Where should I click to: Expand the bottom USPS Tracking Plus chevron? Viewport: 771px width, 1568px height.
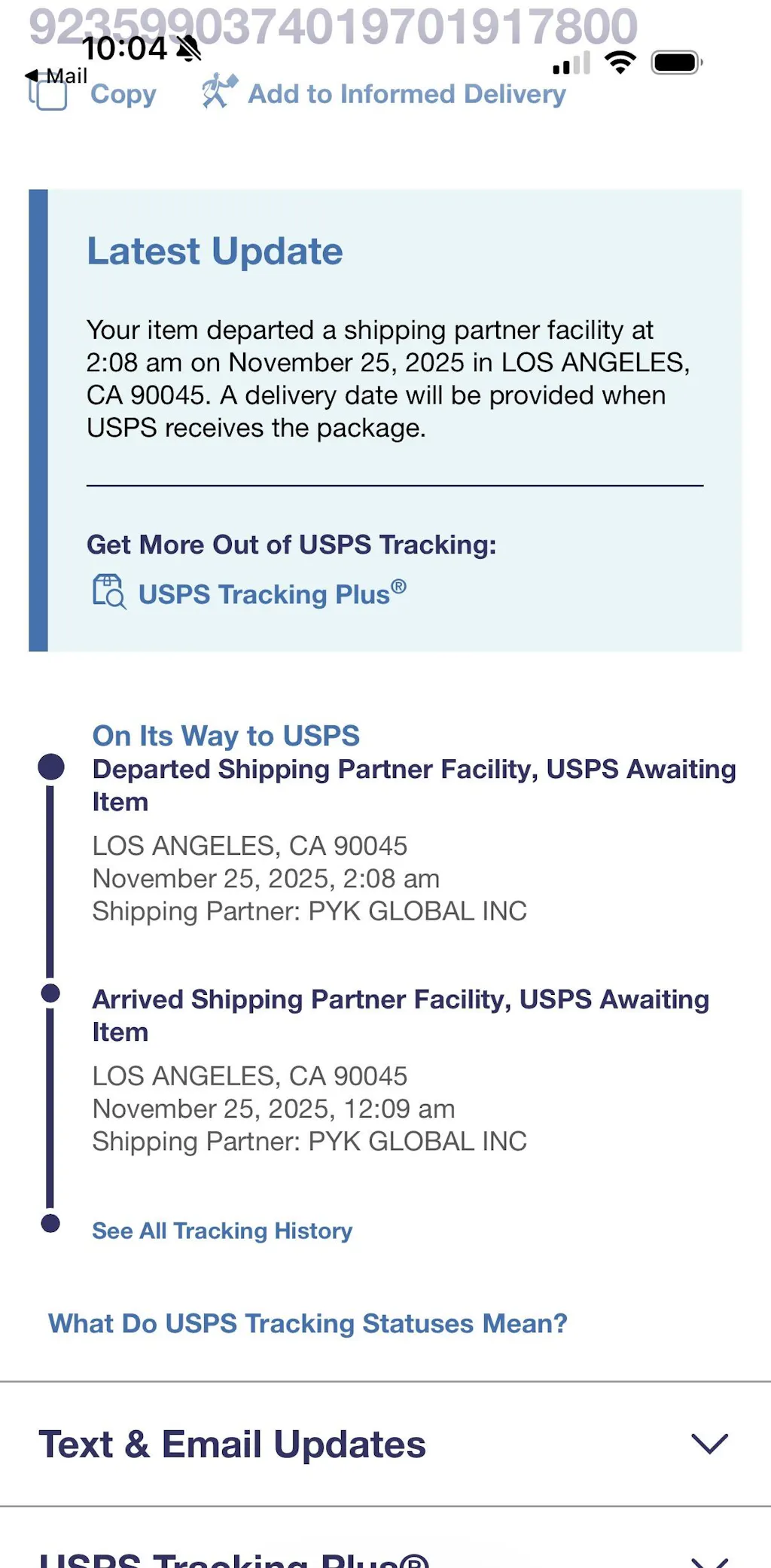pos(709,1559)
